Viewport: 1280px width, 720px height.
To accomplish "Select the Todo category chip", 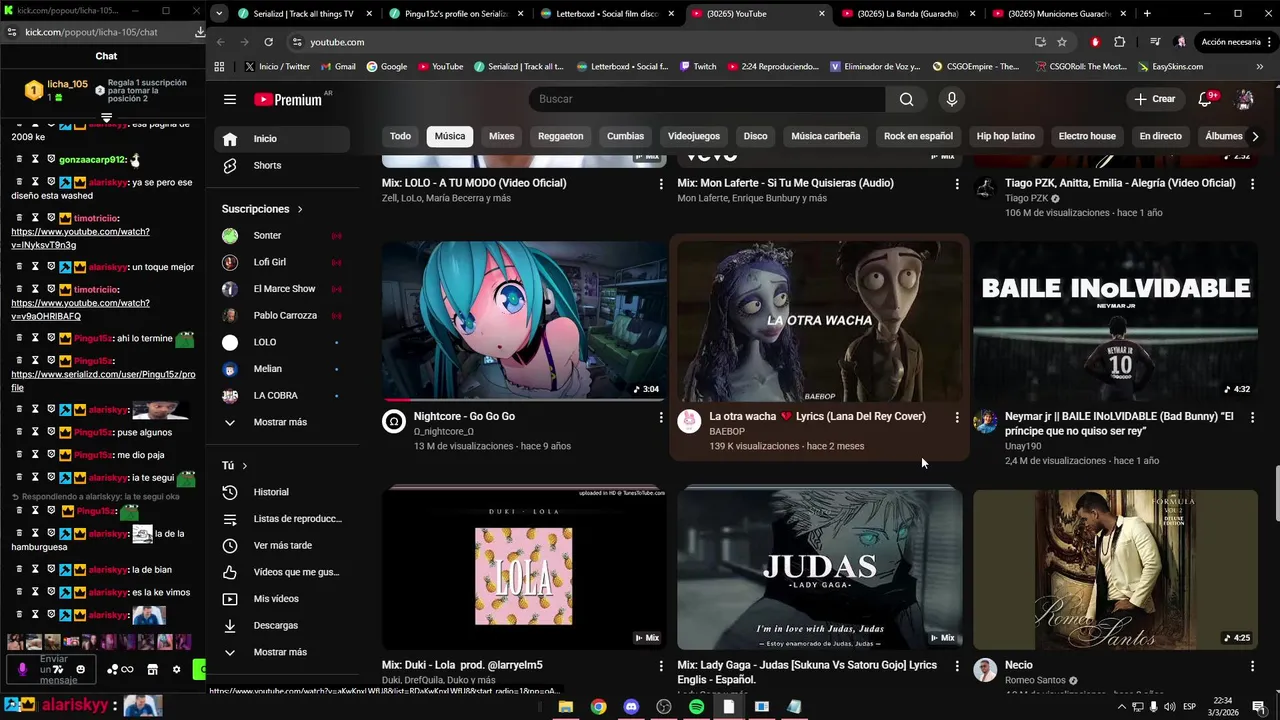I will (400, 136).
